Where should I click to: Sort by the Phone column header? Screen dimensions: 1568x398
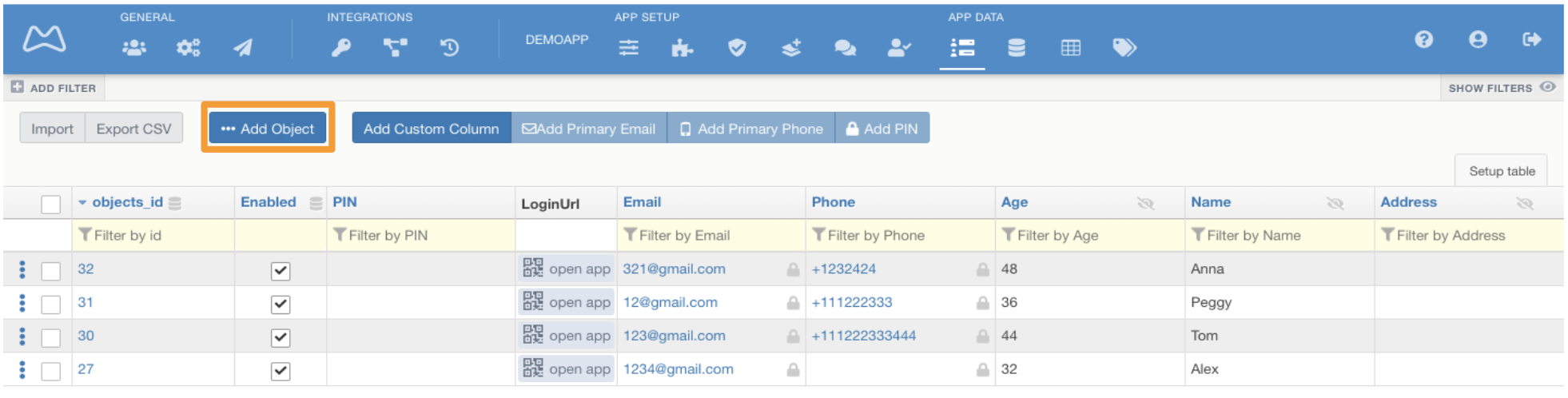(833, 202)
